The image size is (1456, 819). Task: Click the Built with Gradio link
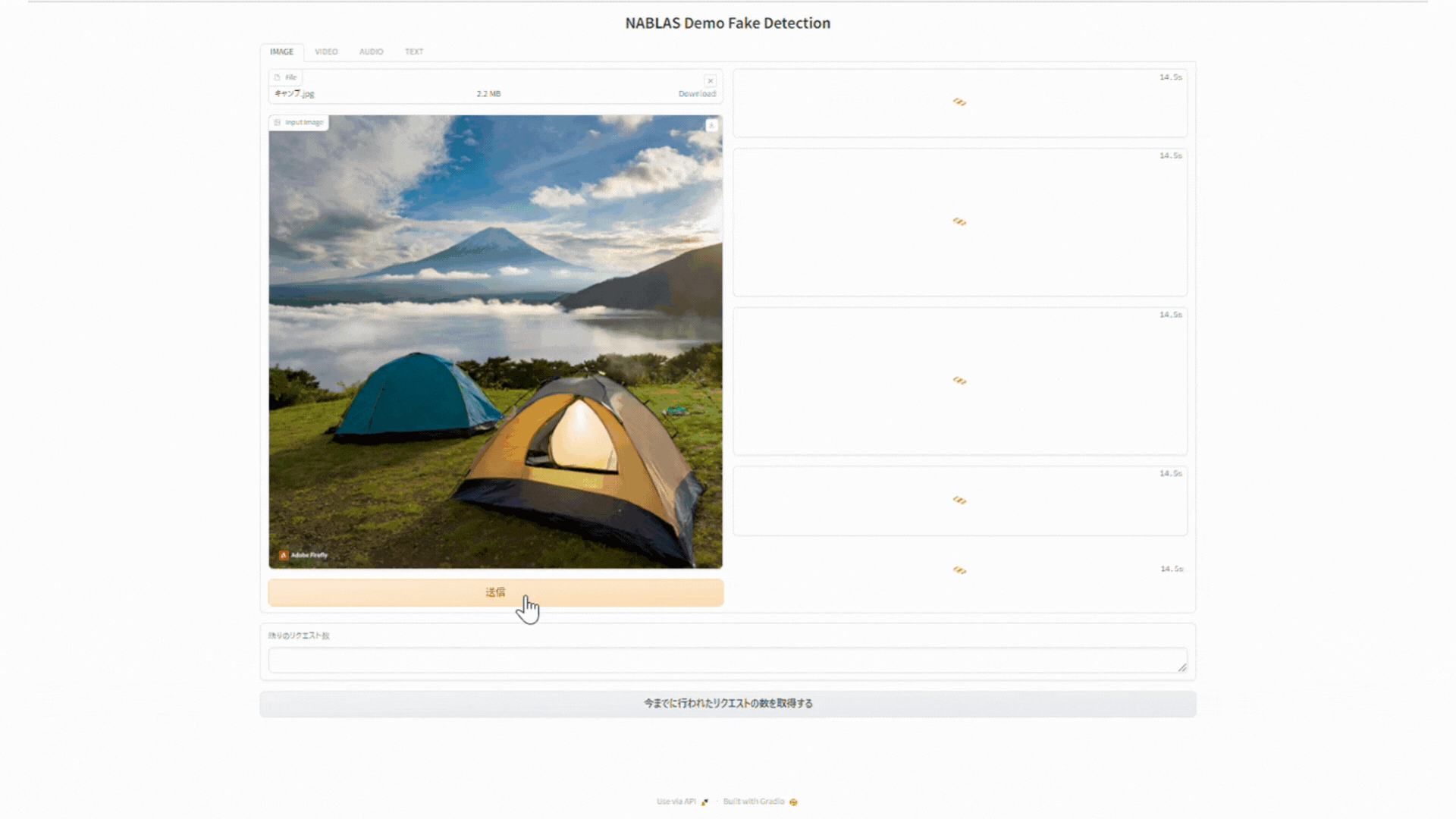pyautogui.click(x=753, y=802)
